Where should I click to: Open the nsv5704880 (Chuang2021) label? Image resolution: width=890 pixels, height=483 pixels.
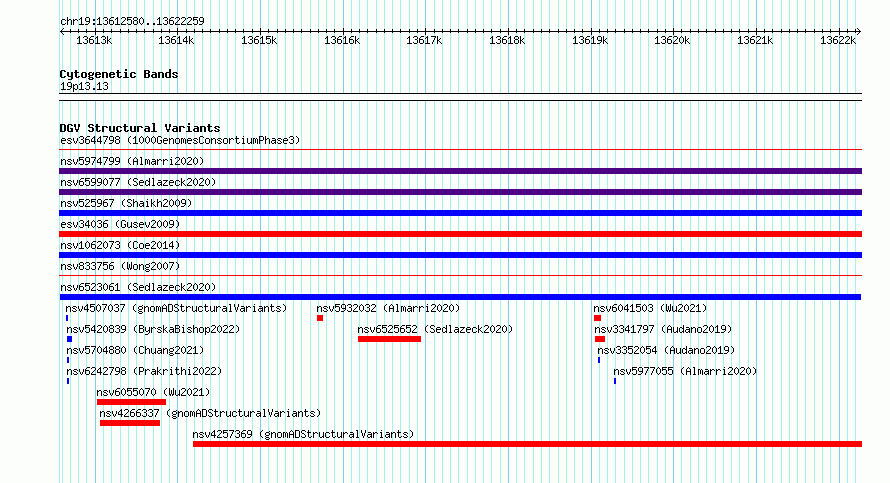click(135, 350)
